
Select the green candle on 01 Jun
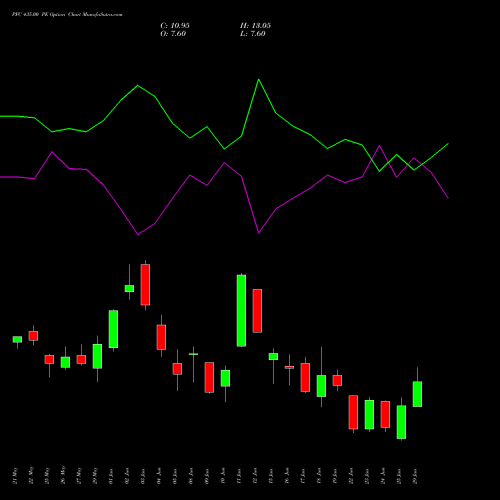click(113, 329)
